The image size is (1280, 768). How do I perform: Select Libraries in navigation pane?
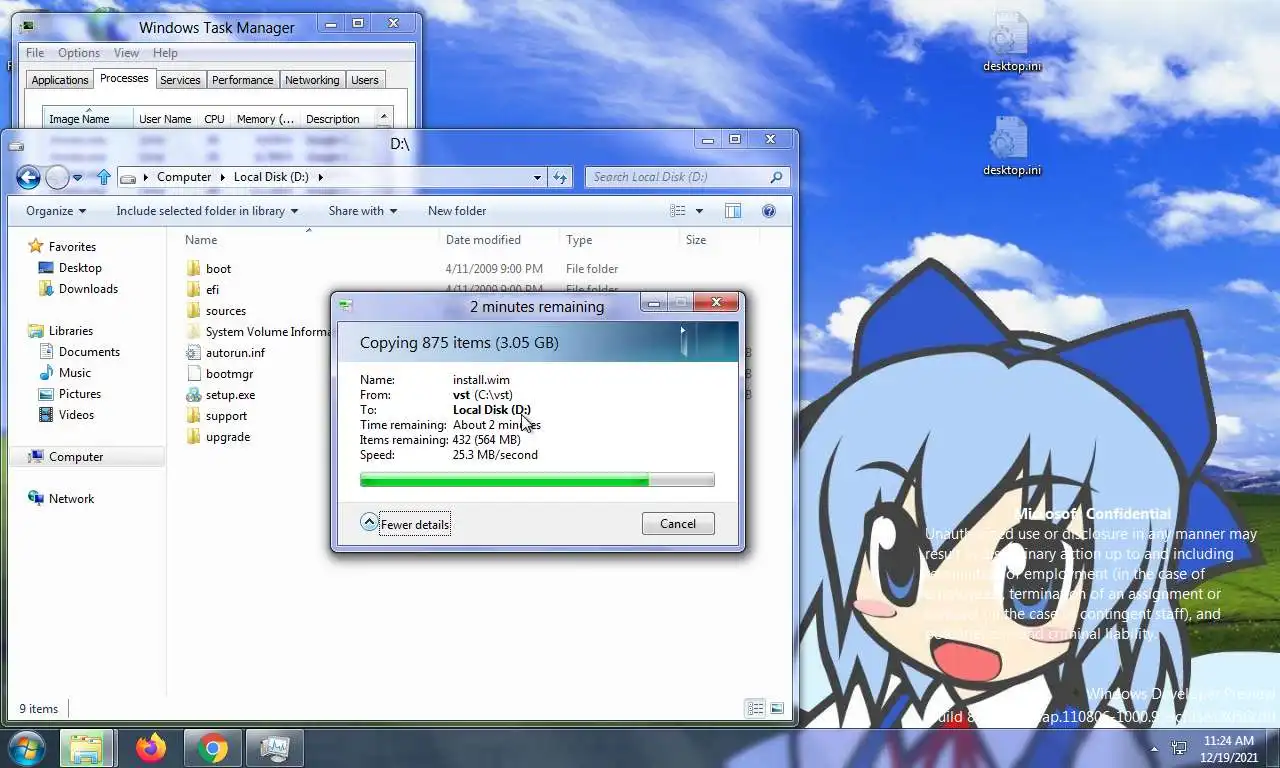(x=70, y=331)
